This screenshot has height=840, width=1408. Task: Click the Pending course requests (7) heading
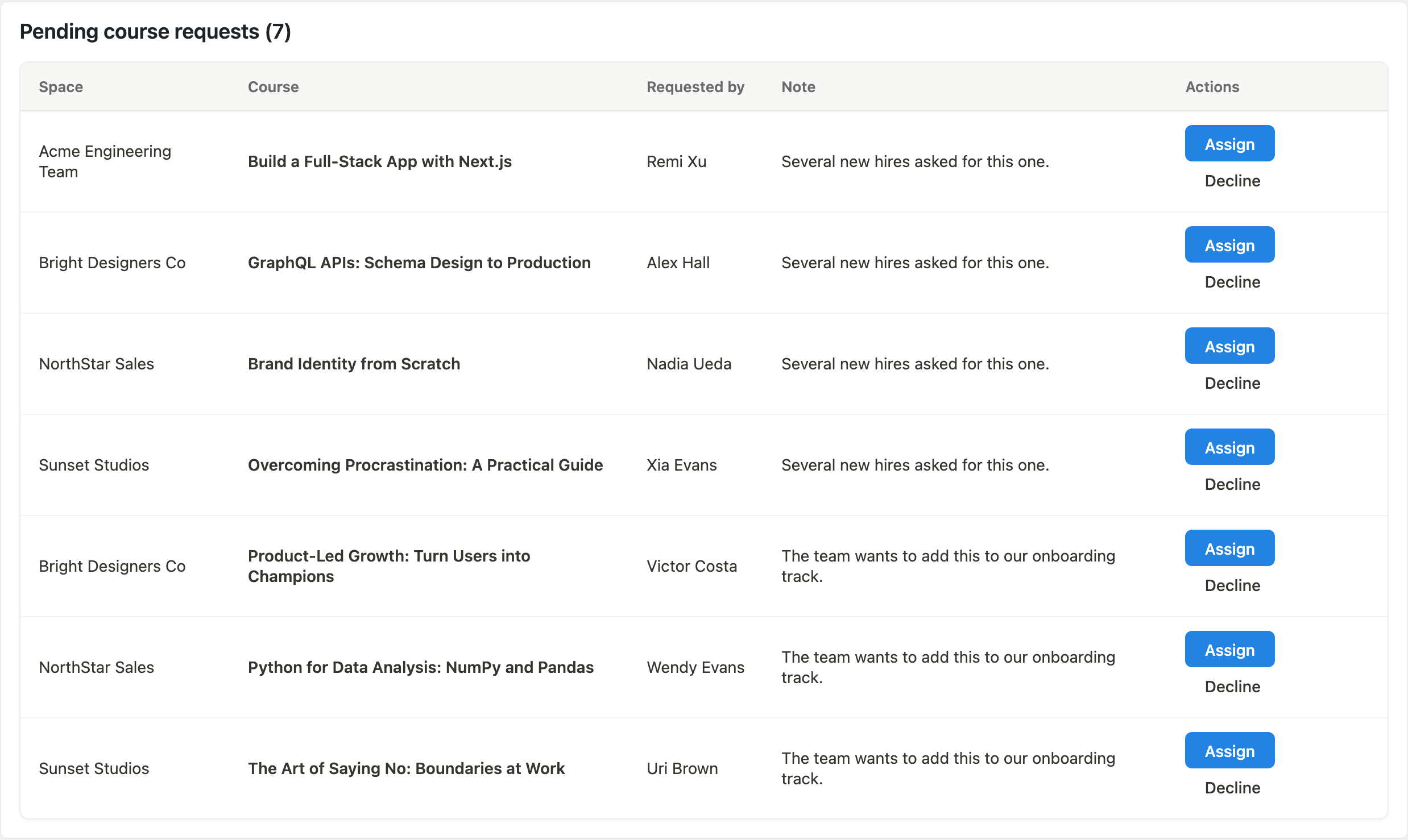tap(155, 32)
